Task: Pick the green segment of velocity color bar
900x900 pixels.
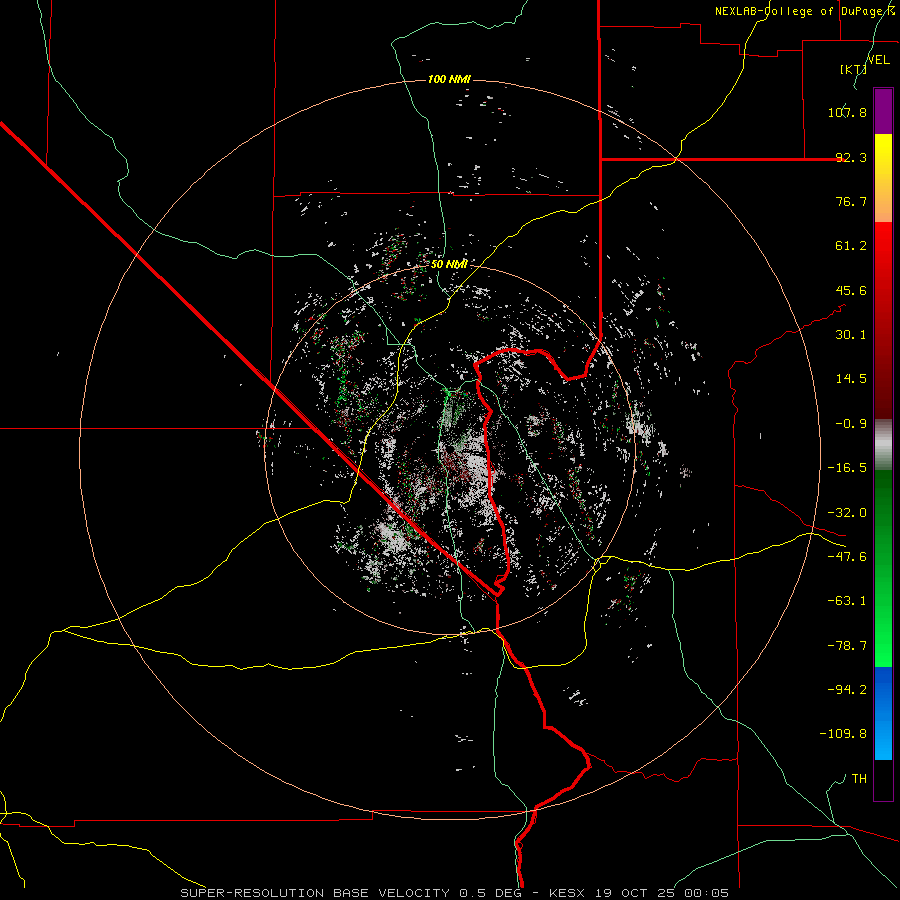Action: (x=883, y=568)
